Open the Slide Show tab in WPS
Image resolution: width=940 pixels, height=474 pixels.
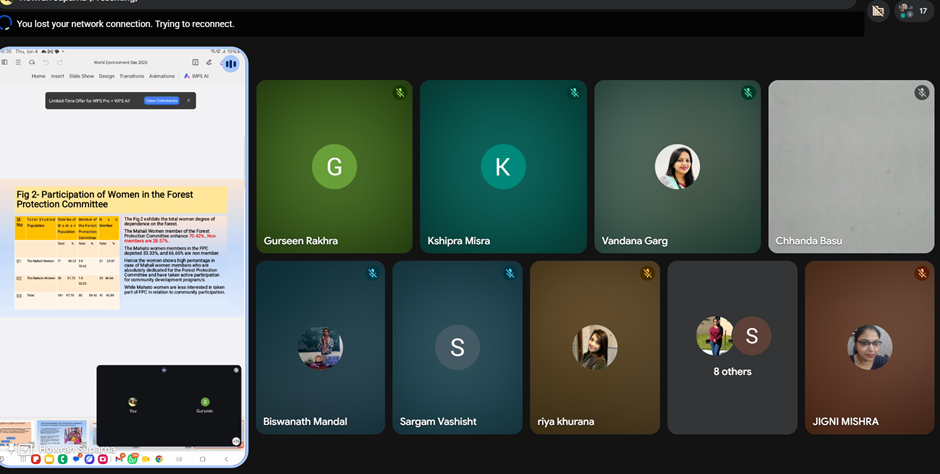(x=82, y=76)
